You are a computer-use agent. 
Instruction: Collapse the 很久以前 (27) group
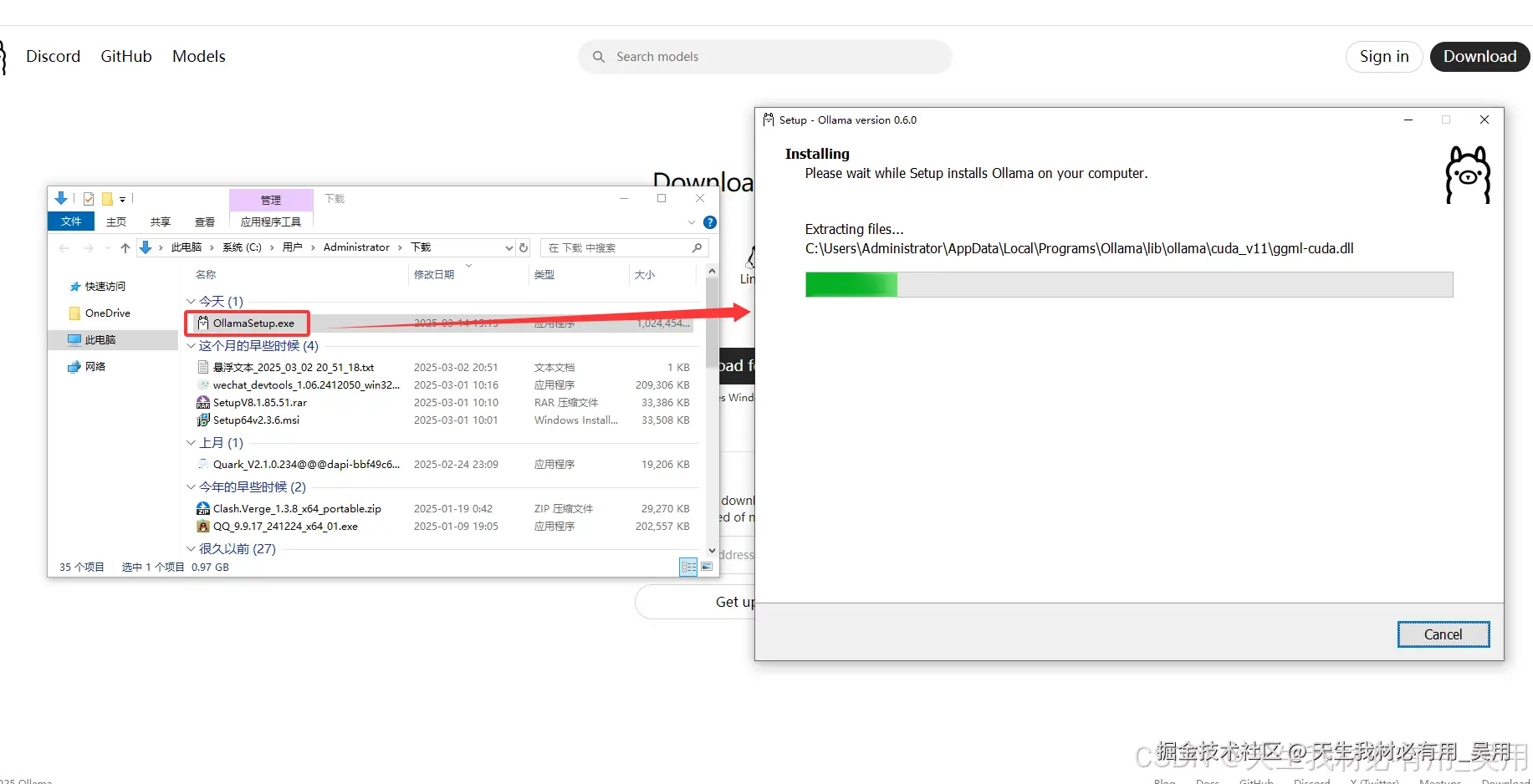[x=191, y=548]
